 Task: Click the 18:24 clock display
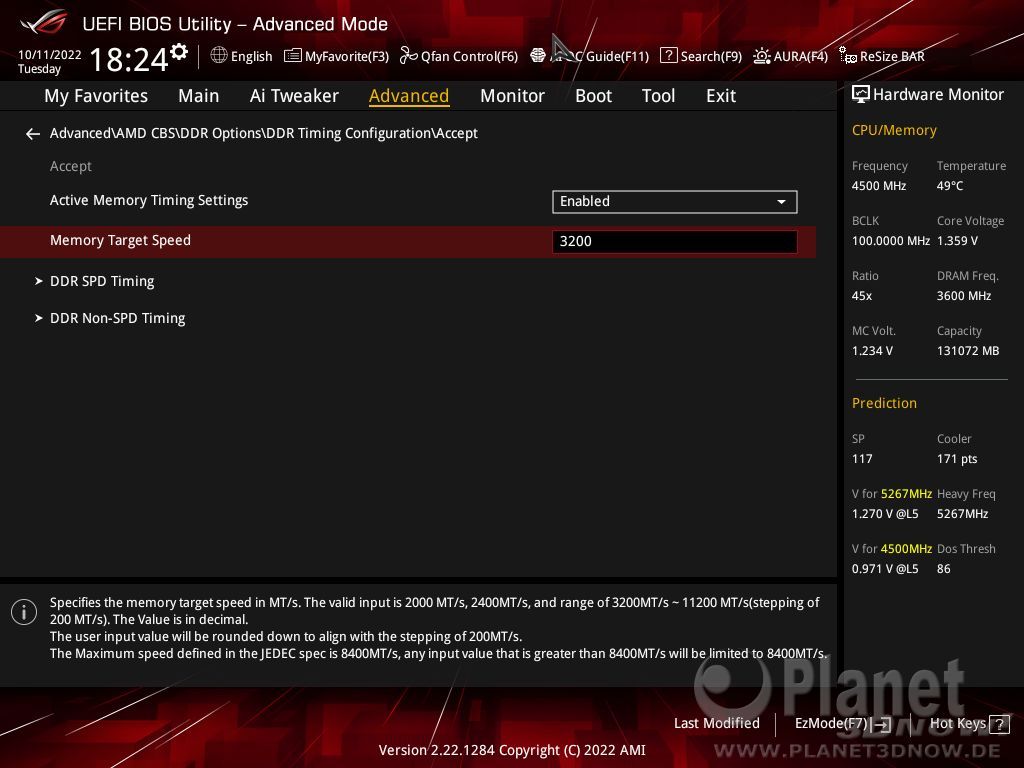129,59
